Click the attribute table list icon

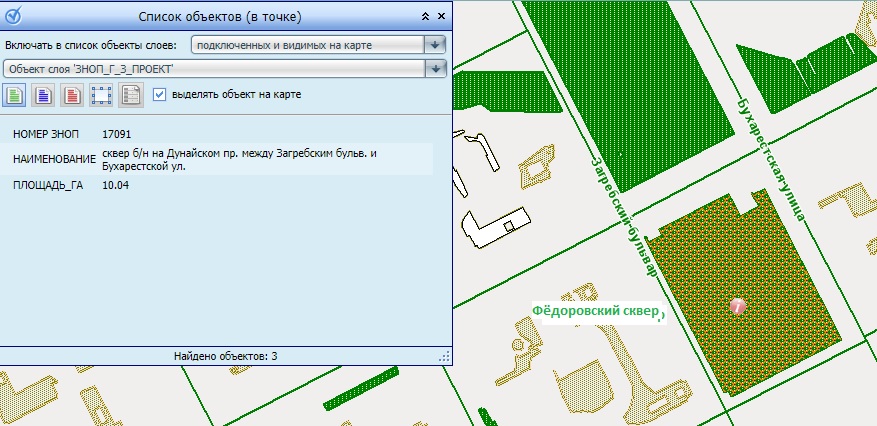click(130, 95)
